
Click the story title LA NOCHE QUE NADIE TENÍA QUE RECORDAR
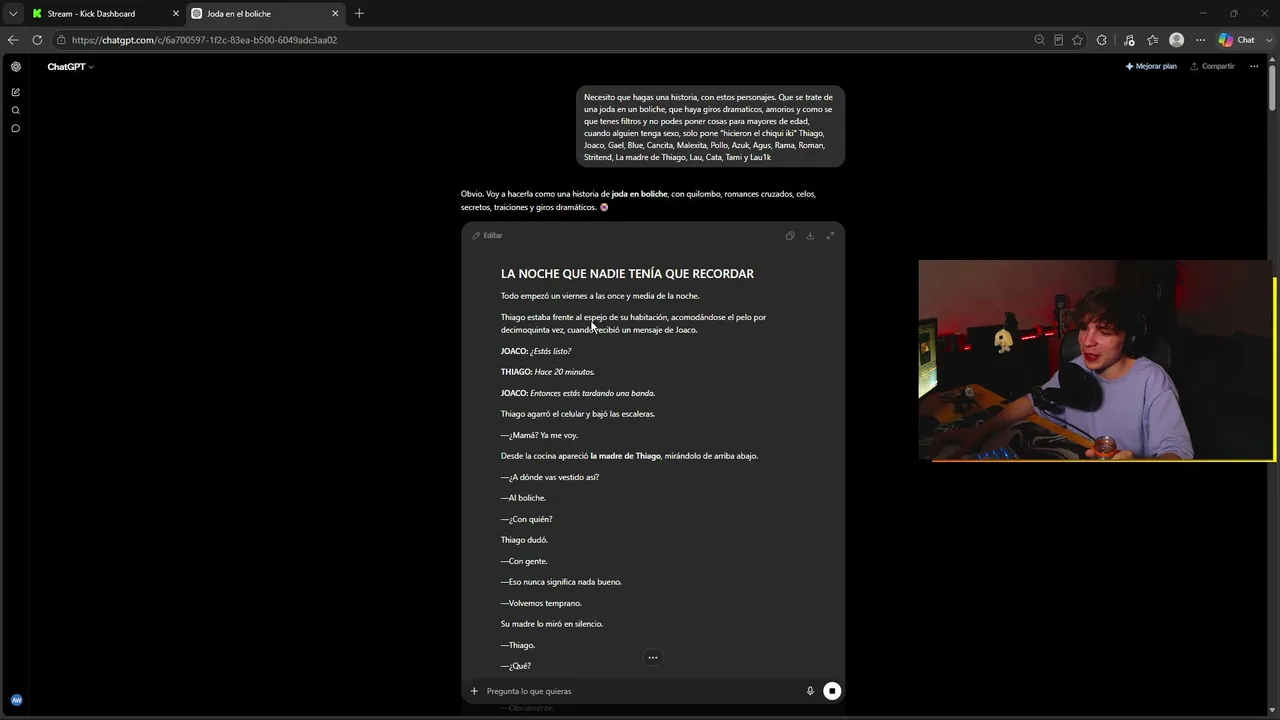click(x=627, y=274)
